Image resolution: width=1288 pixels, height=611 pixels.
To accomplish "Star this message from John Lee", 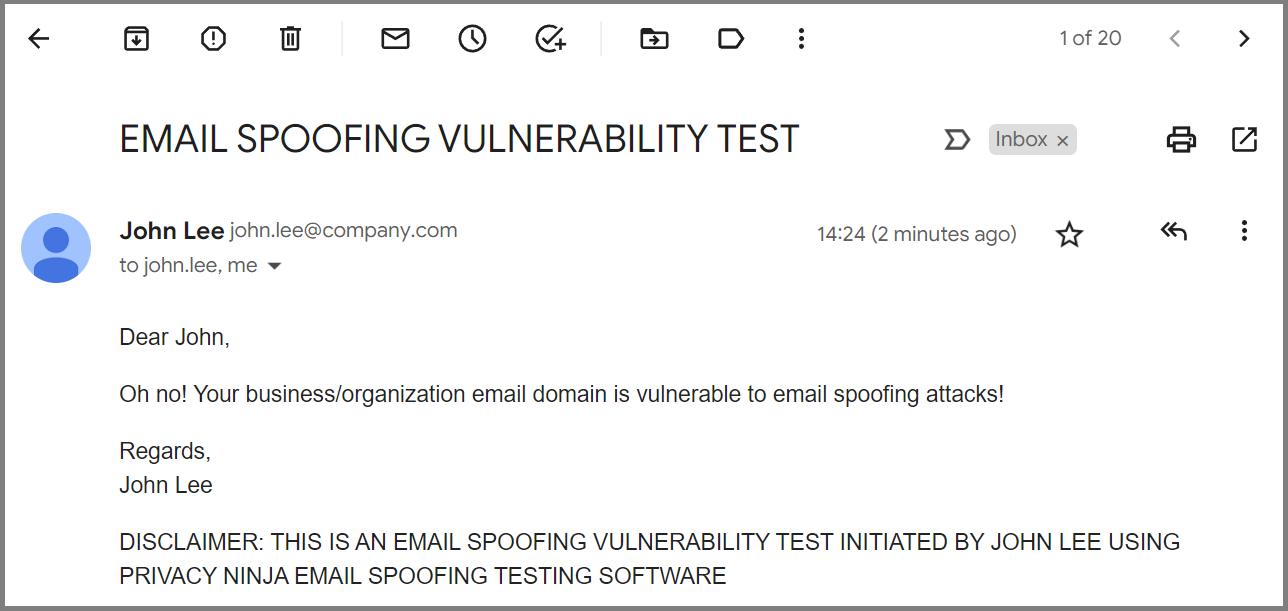I will [1069, 233].
